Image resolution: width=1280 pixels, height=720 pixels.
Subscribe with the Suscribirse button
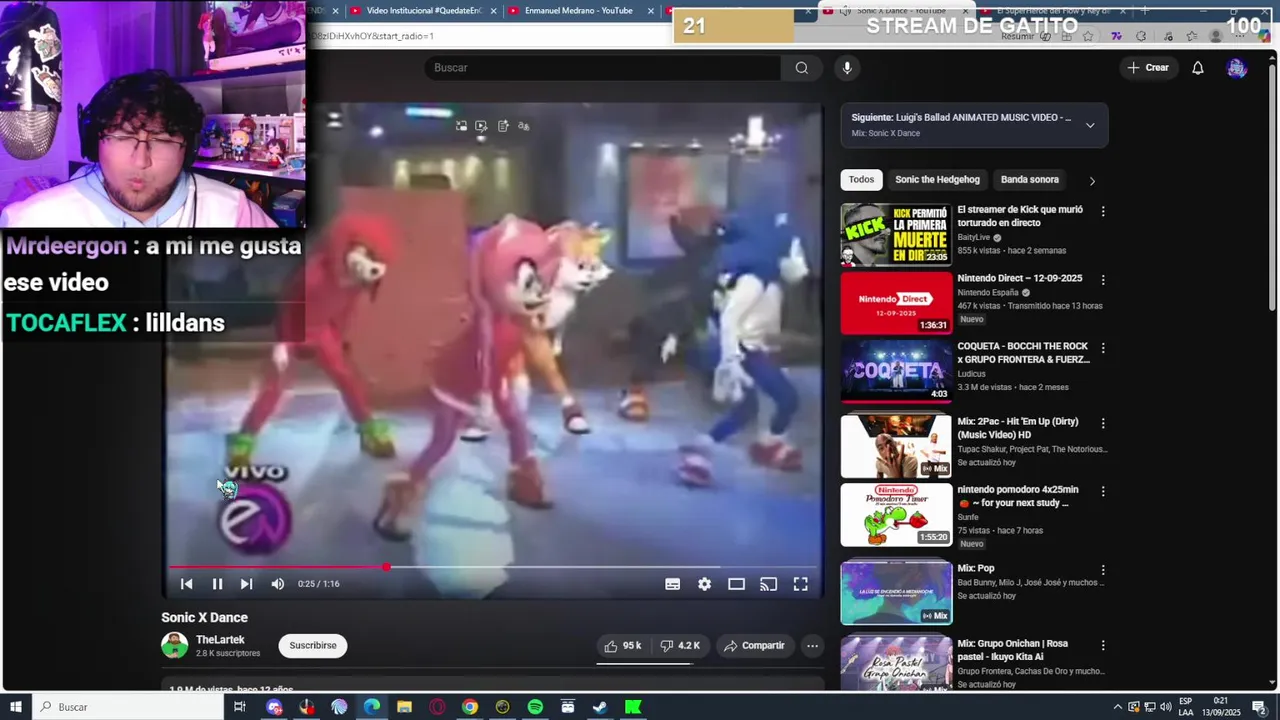313,646
